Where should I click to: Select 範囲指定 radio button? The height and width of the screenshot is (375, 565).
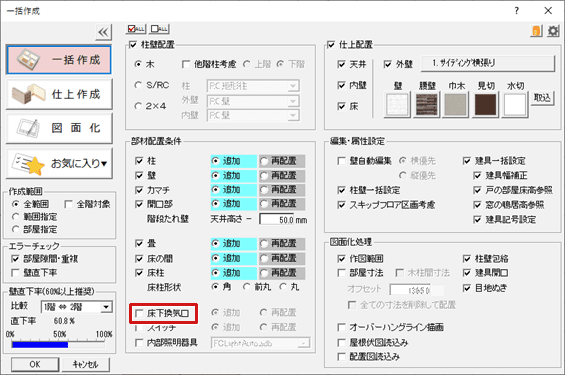(x=15, y=217)
